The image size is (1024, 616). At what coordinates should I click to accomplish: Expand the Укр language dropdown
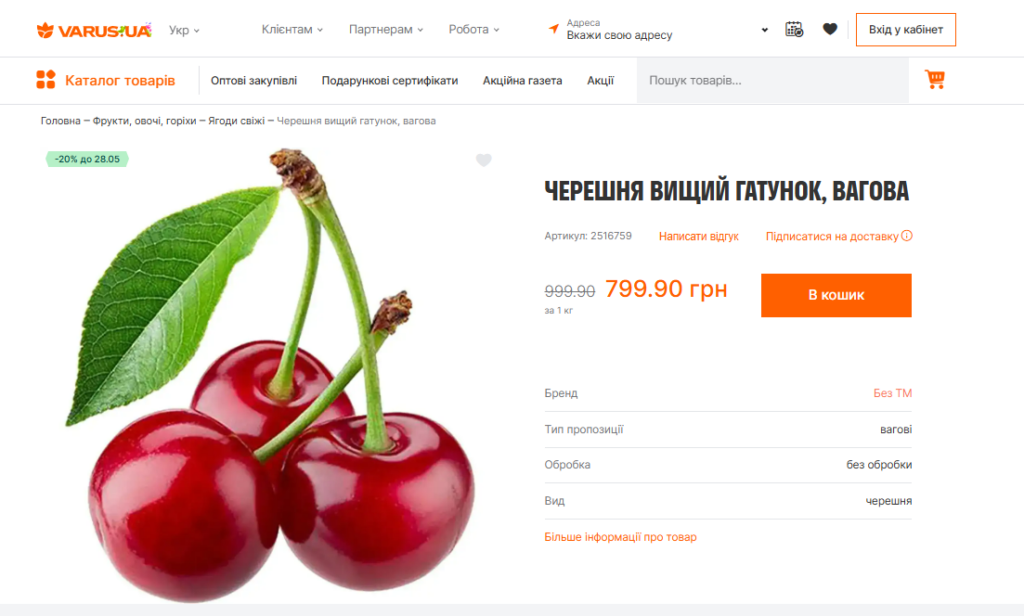pos(184,30)
